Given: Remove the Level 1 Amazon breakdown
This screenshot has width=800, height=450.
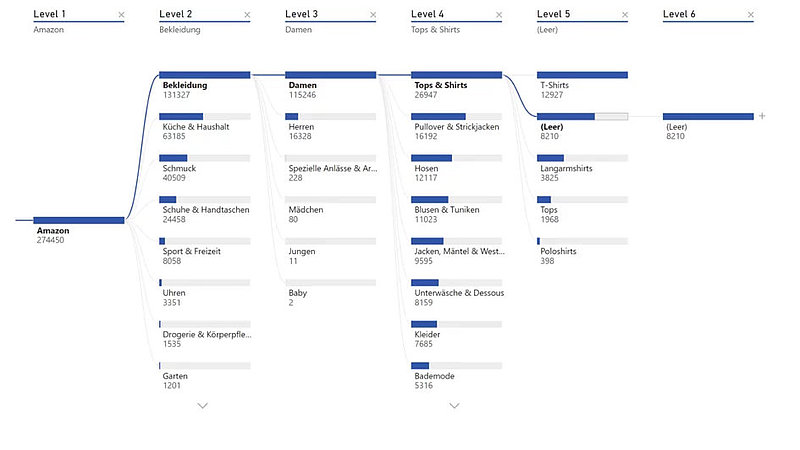Looking at the screenshot, I should pyautogui.click(x=121, y=15).
